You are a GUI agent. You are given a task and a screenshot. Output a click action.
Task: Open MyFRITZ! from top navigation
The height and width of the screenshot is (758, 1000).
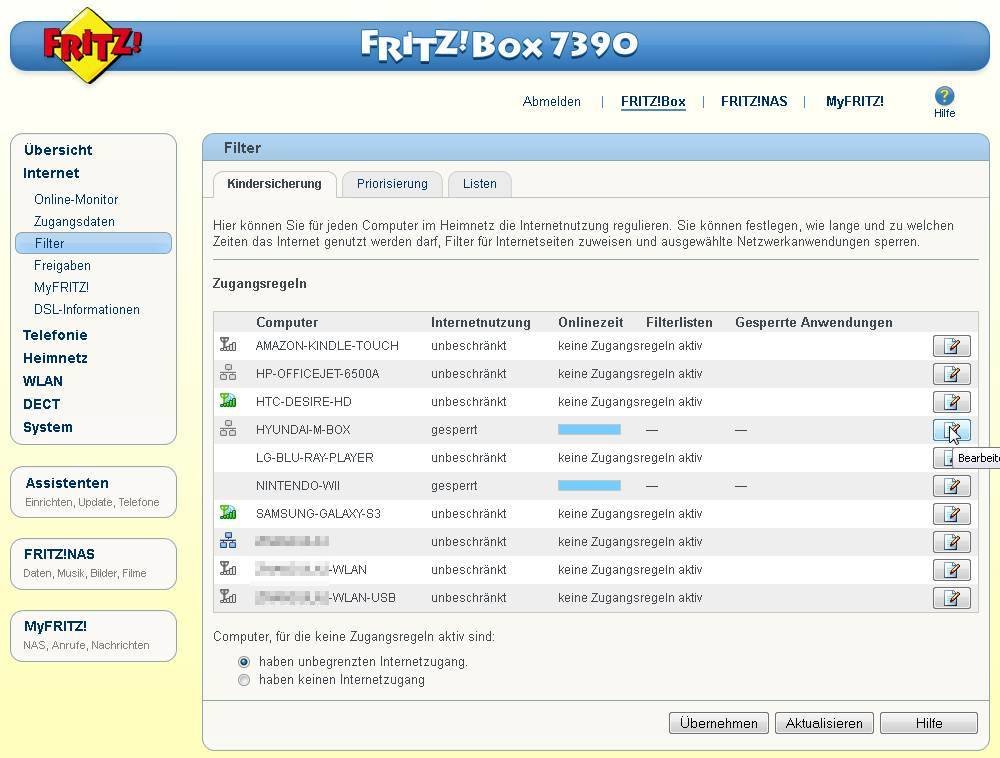point(855,101)
